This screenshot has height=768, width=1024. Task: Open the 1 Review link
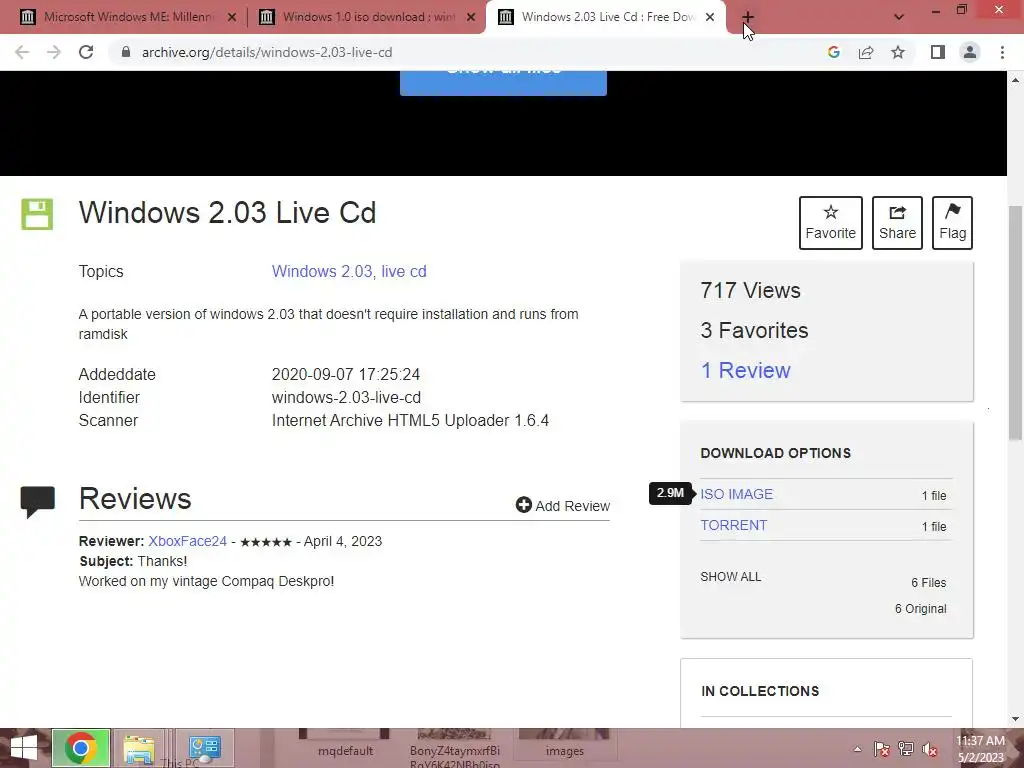745,370
